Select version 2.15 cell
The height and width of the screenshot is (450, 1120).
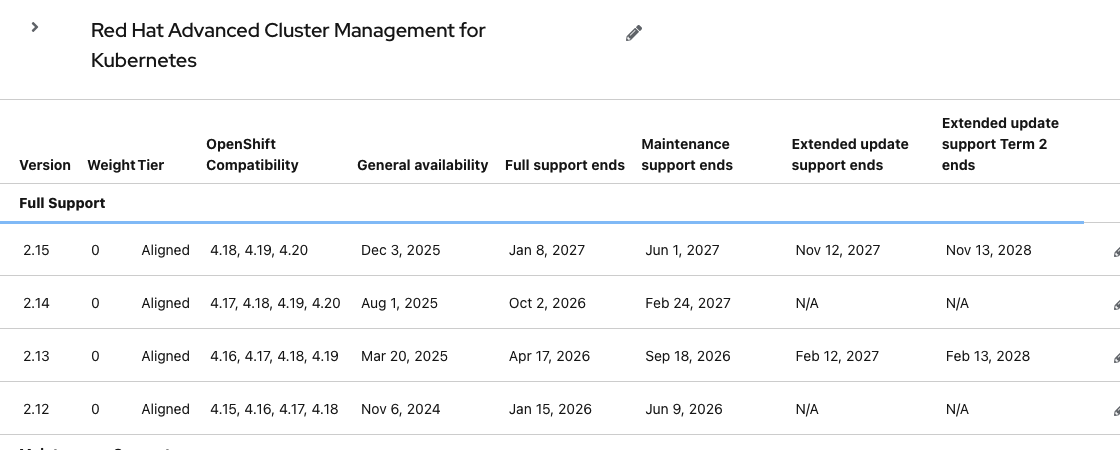pos(36,250)
